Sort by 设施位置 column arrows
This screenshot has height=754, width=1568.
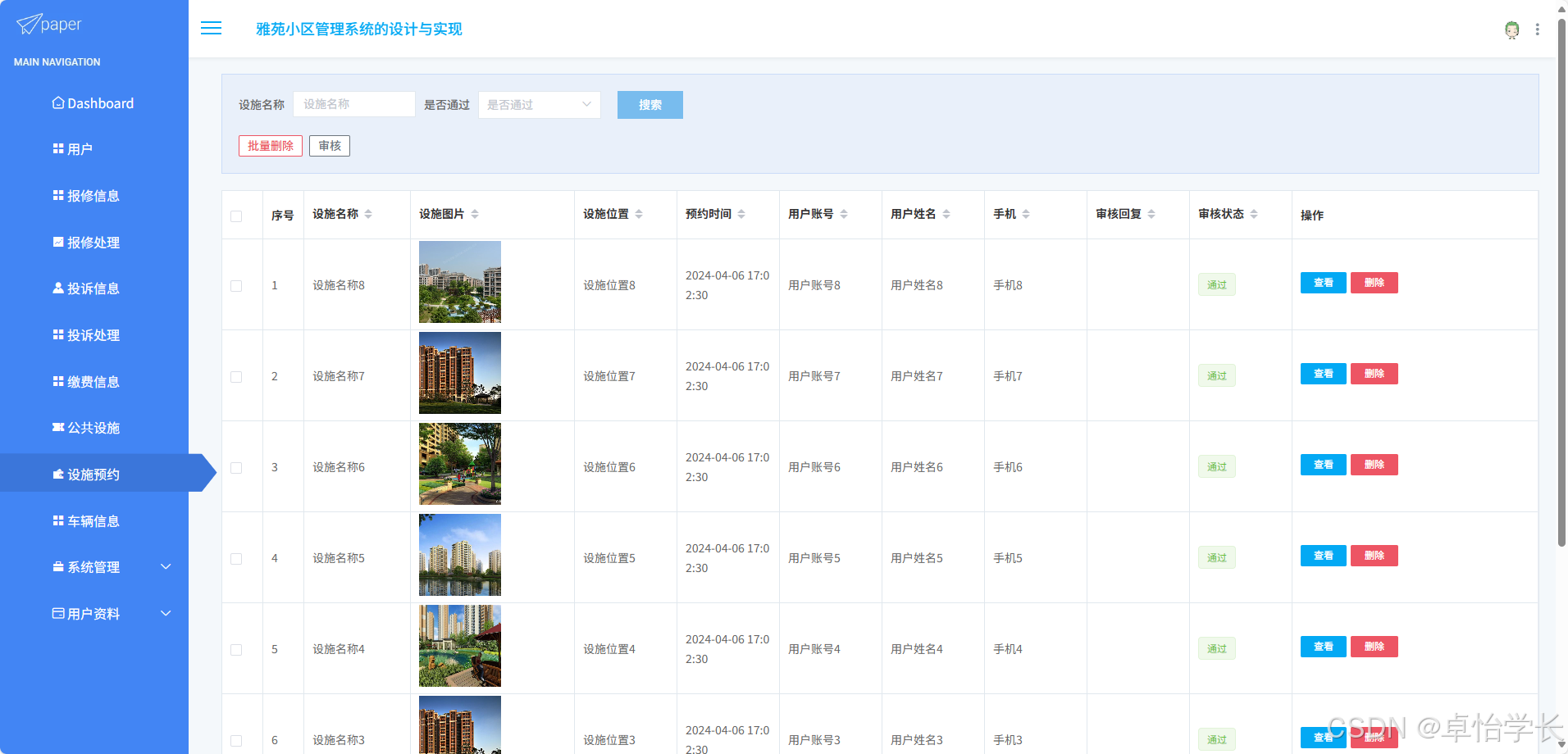[639, 215]
